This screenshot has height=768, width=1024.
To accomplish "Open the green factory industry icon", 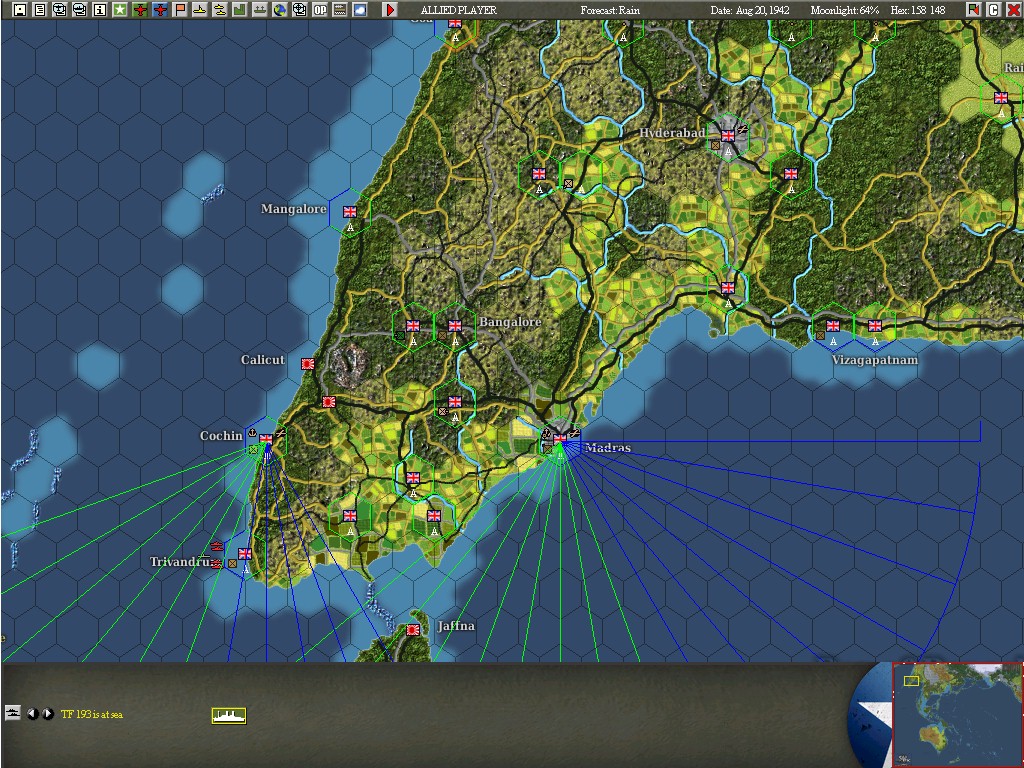I will (x=240, y=10).
